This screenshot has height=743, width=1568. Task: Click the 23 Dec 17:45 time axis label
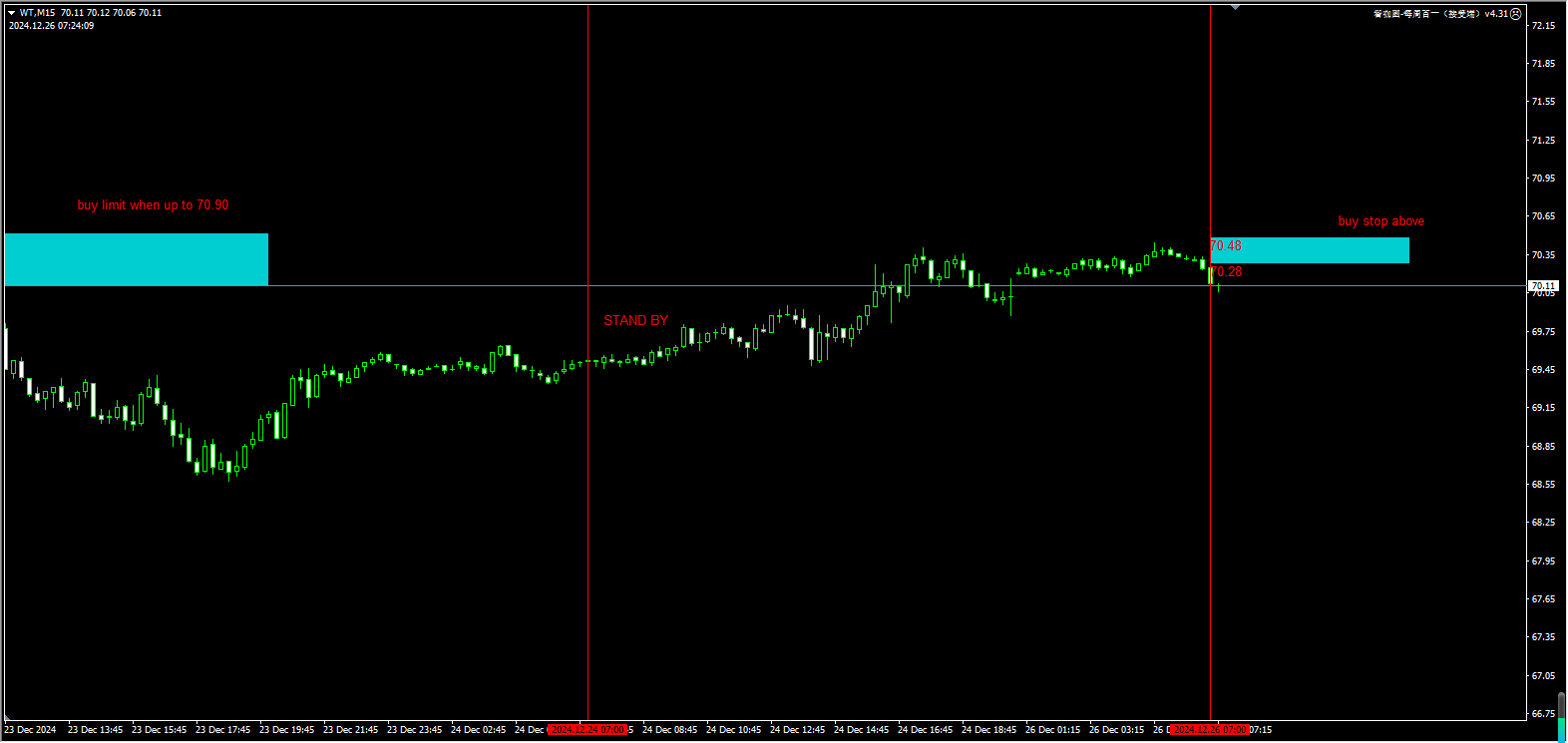(x=223, y=730)
